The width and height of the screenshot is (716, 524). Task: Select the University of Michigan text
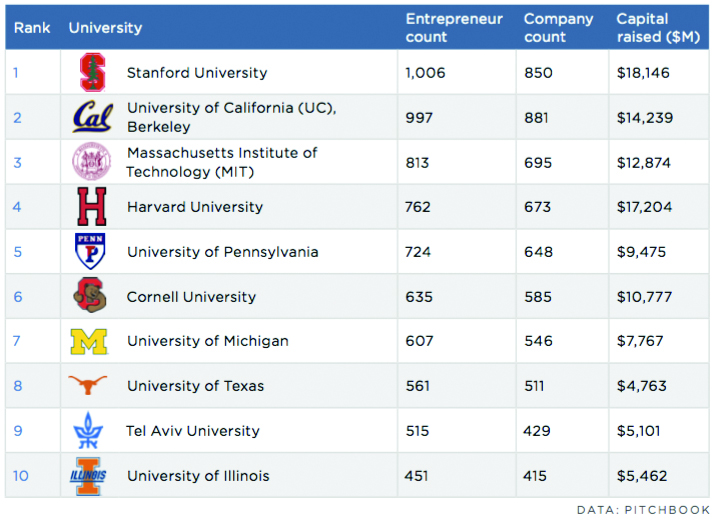coord(208,341)
